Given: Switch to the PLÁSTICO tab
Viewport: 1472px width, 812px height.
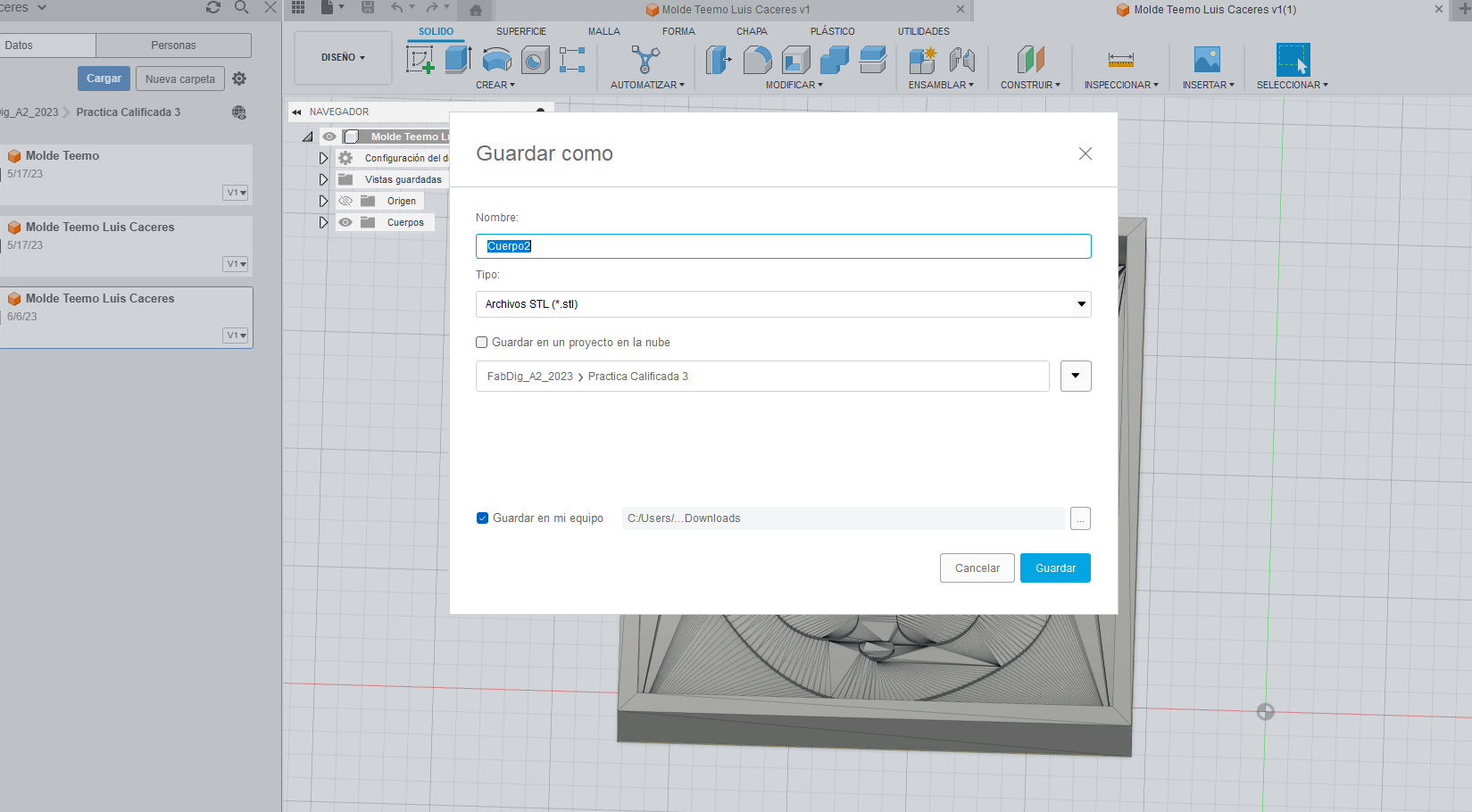Looking at the screenshot, I should pyautogui.click(x=833, y=31).
